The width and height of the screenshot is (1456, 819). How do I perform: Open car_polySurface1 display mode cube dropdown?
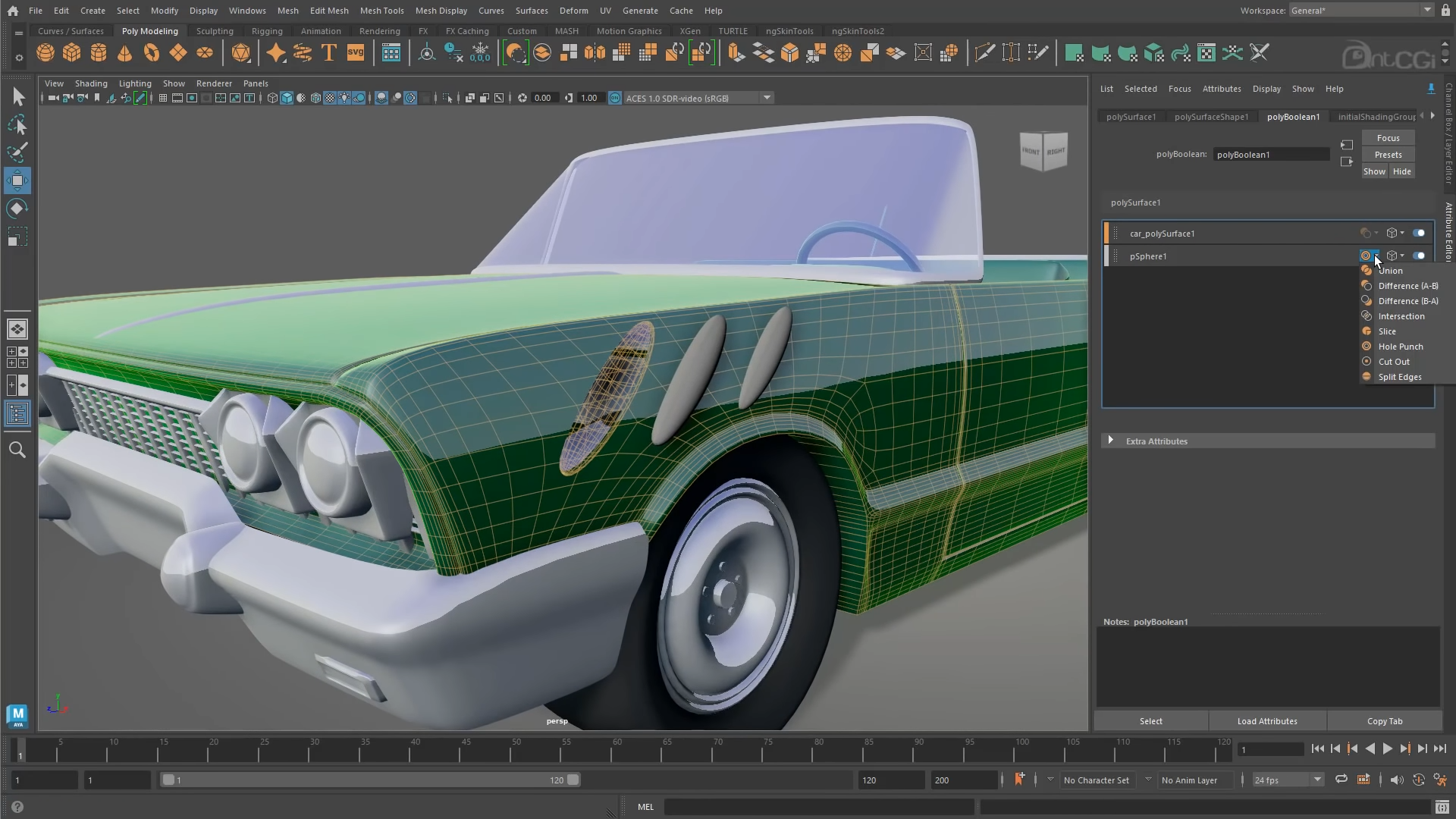point(1395,234)
